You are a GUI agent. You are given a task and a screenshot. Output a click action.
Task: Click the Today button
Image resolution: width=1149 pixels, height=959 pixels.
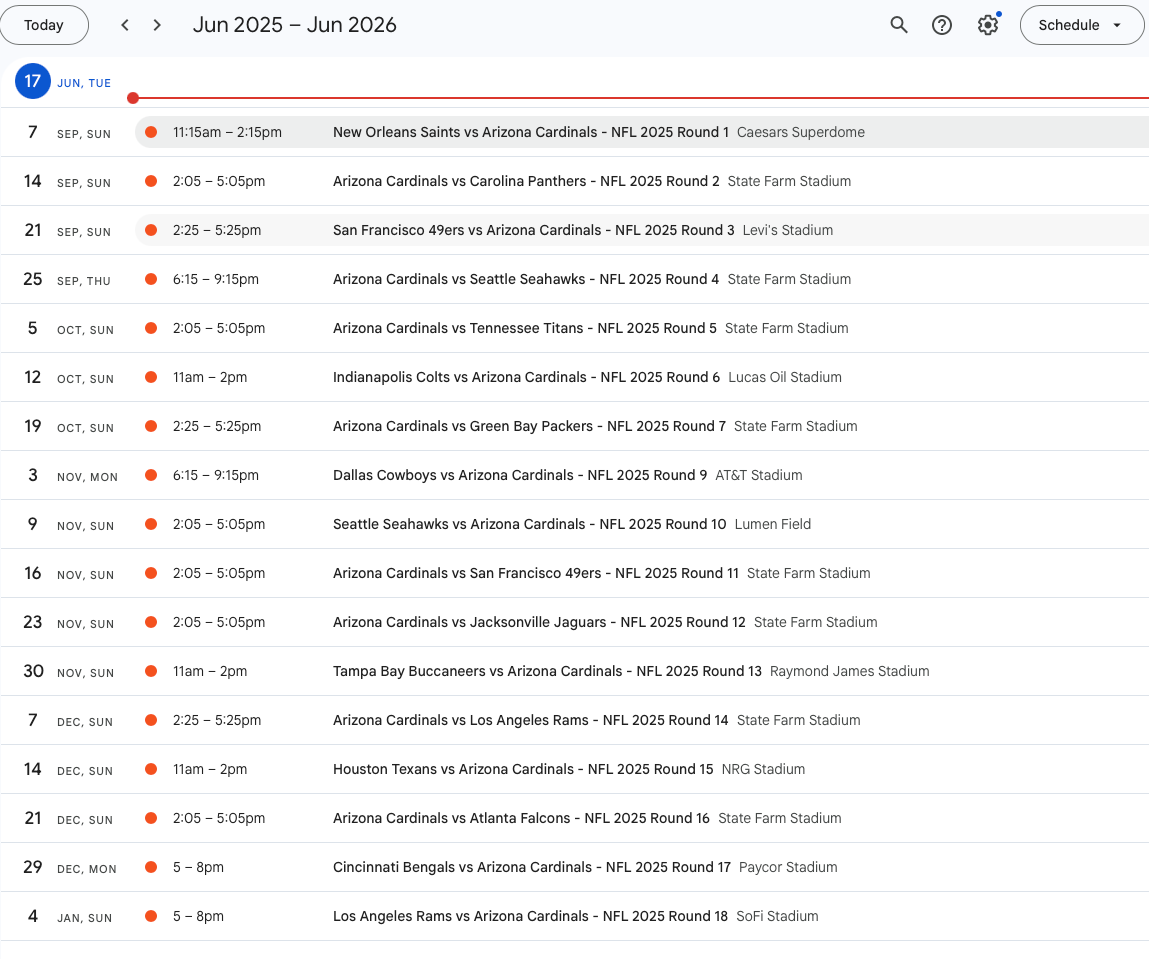(x=44, y=25)
